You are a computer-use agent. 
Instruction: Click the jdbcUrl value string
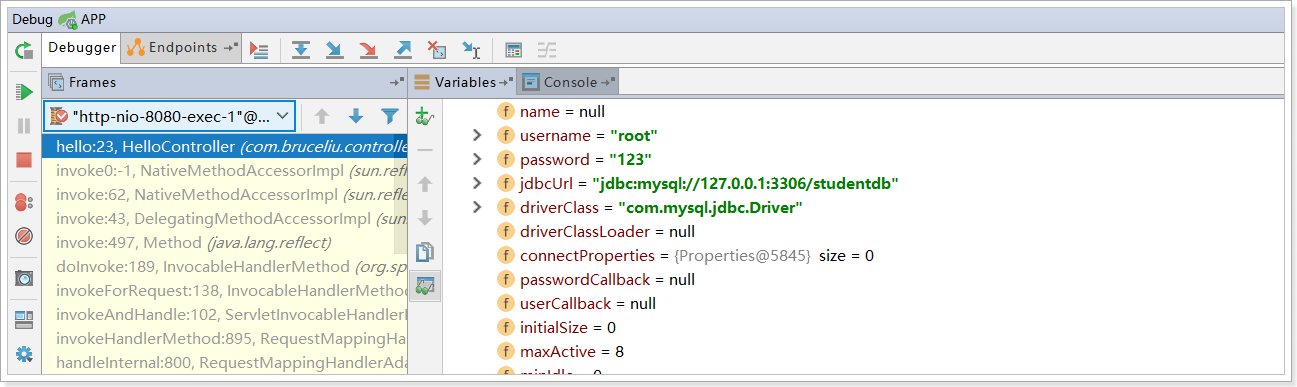click(745, 184)
